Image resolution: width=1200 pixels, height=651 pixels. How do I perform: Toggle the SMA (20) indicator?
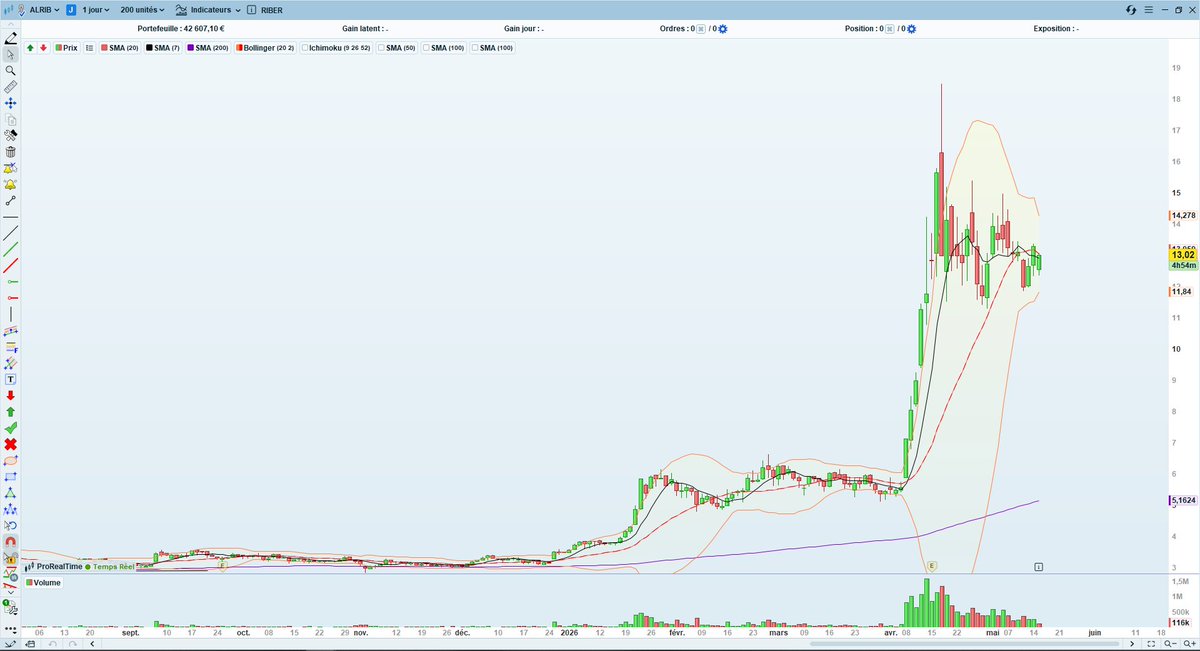pos(119,47)
